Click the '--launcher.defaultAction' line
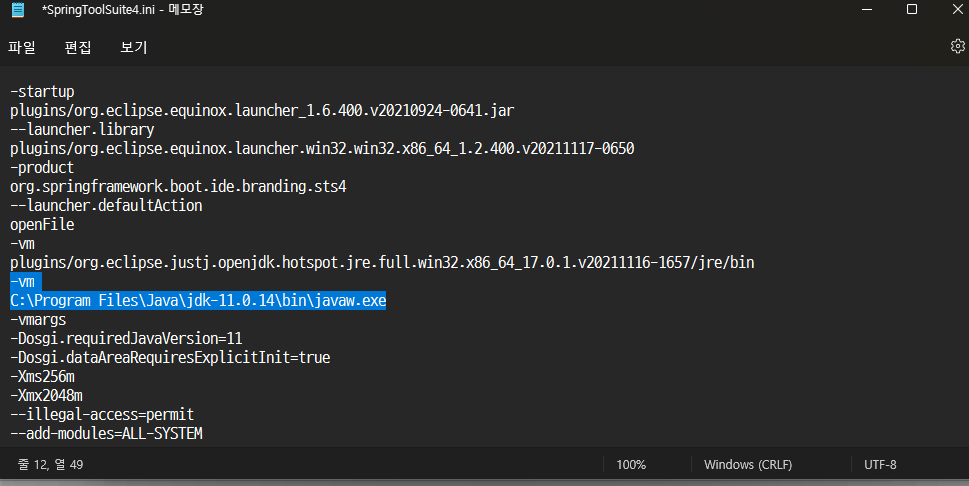Screen dimensions: 969x486 click(x=106, y=205)
